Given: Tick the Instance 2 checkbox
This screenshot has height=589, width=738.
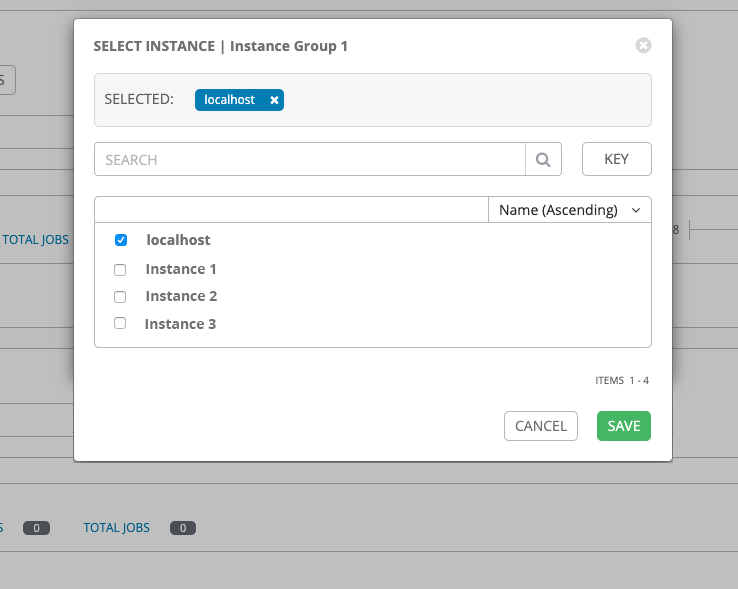Looking at the screenshot, I should point(120,297).
